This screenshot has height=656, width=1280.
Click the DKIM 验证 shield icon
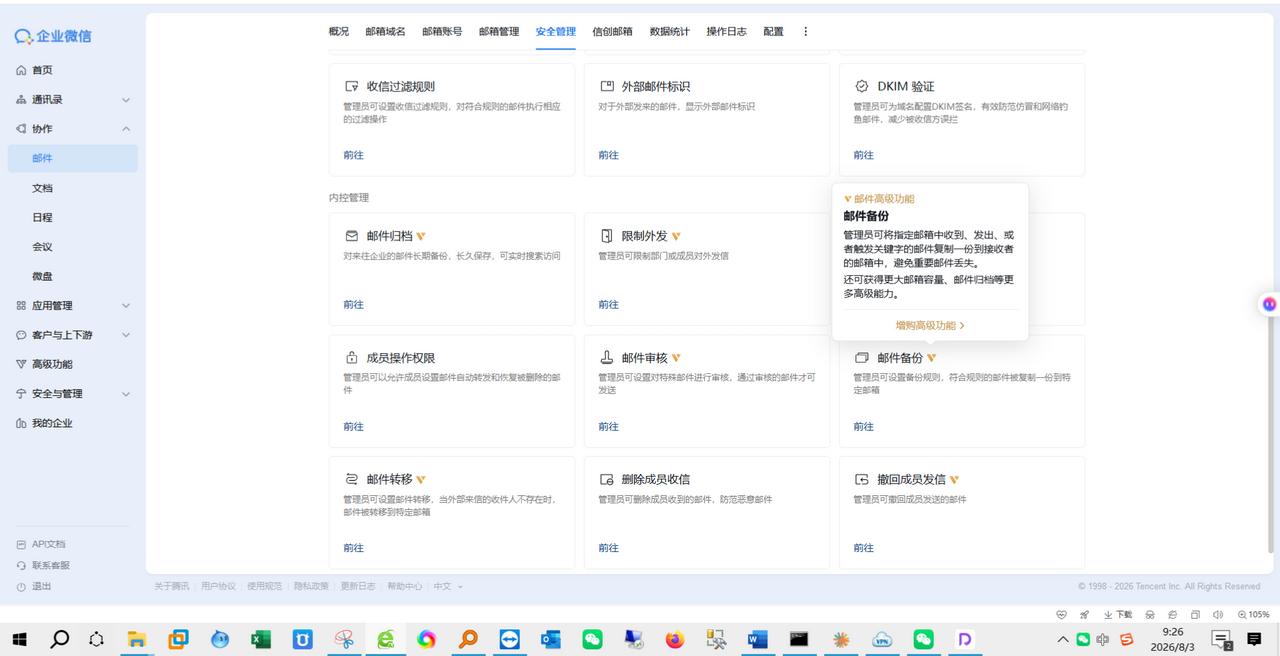pos(861,87)
